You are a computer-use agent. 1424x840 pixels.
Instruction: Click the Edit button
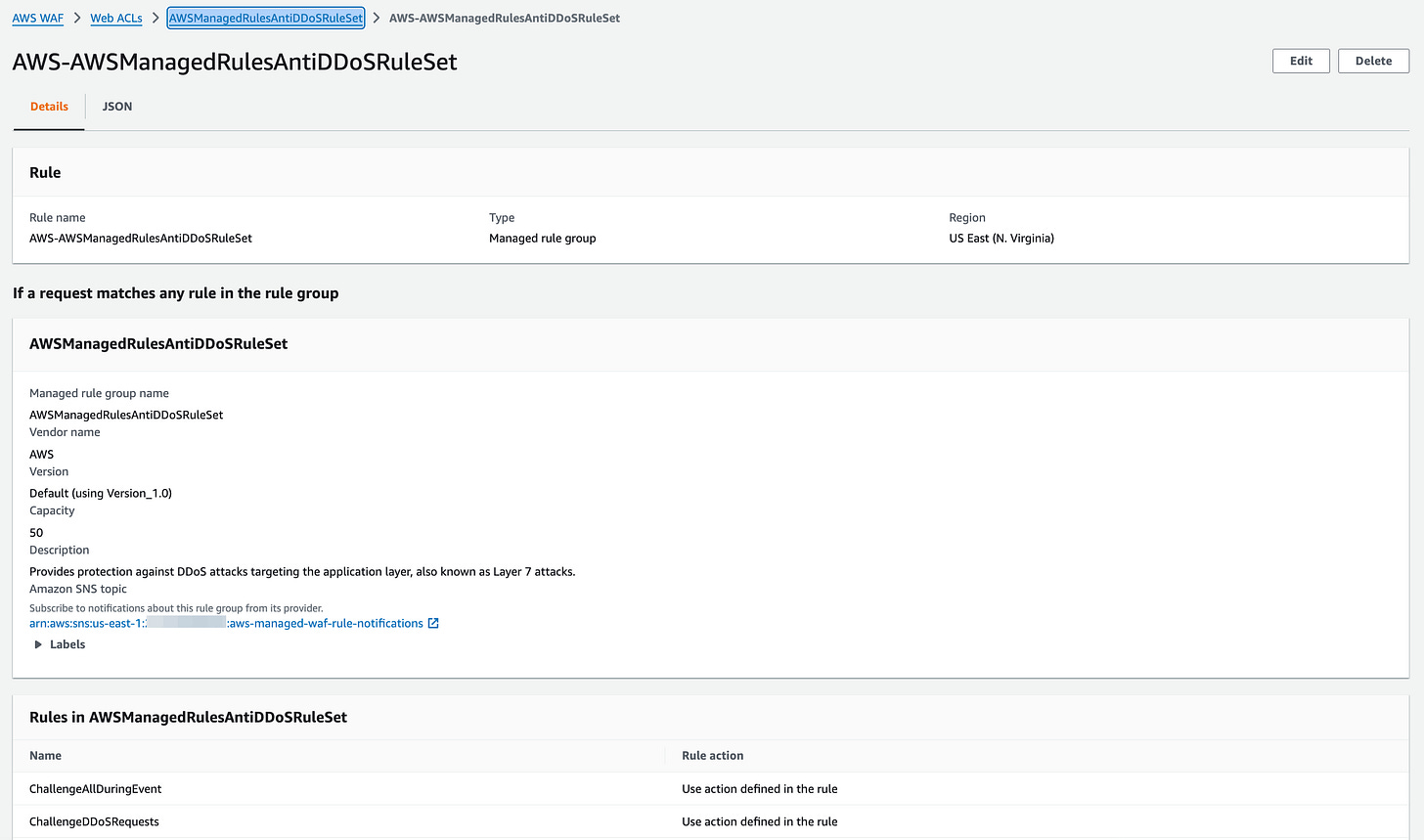[1301, 61]
